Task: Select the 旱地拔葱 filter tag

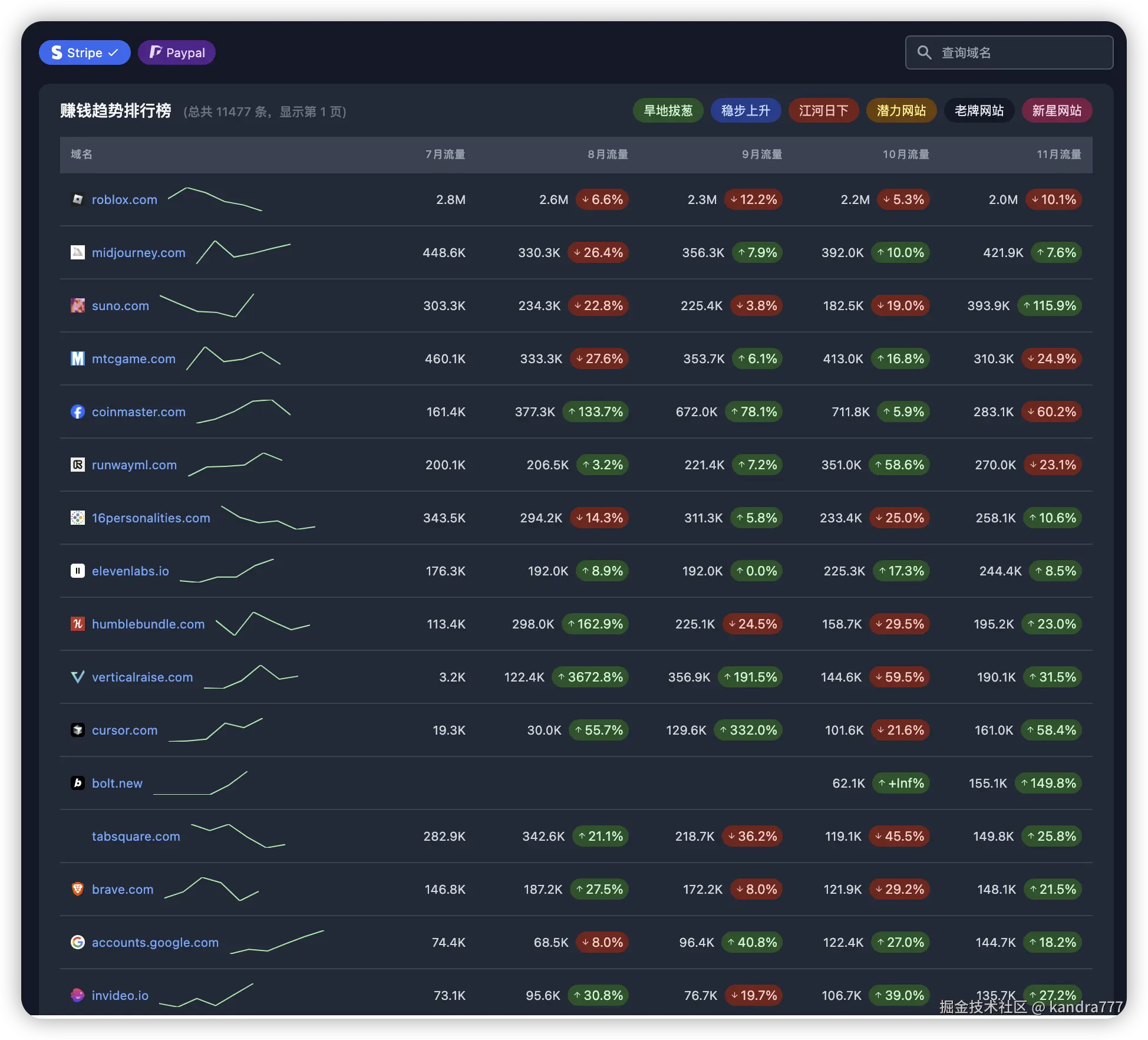Action: [x=668, y=110]
